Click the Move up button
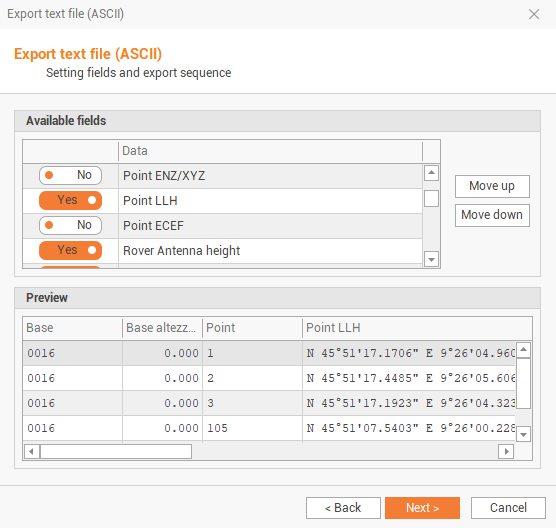Screen dimensions: 556x528 (x=492, y=186)
